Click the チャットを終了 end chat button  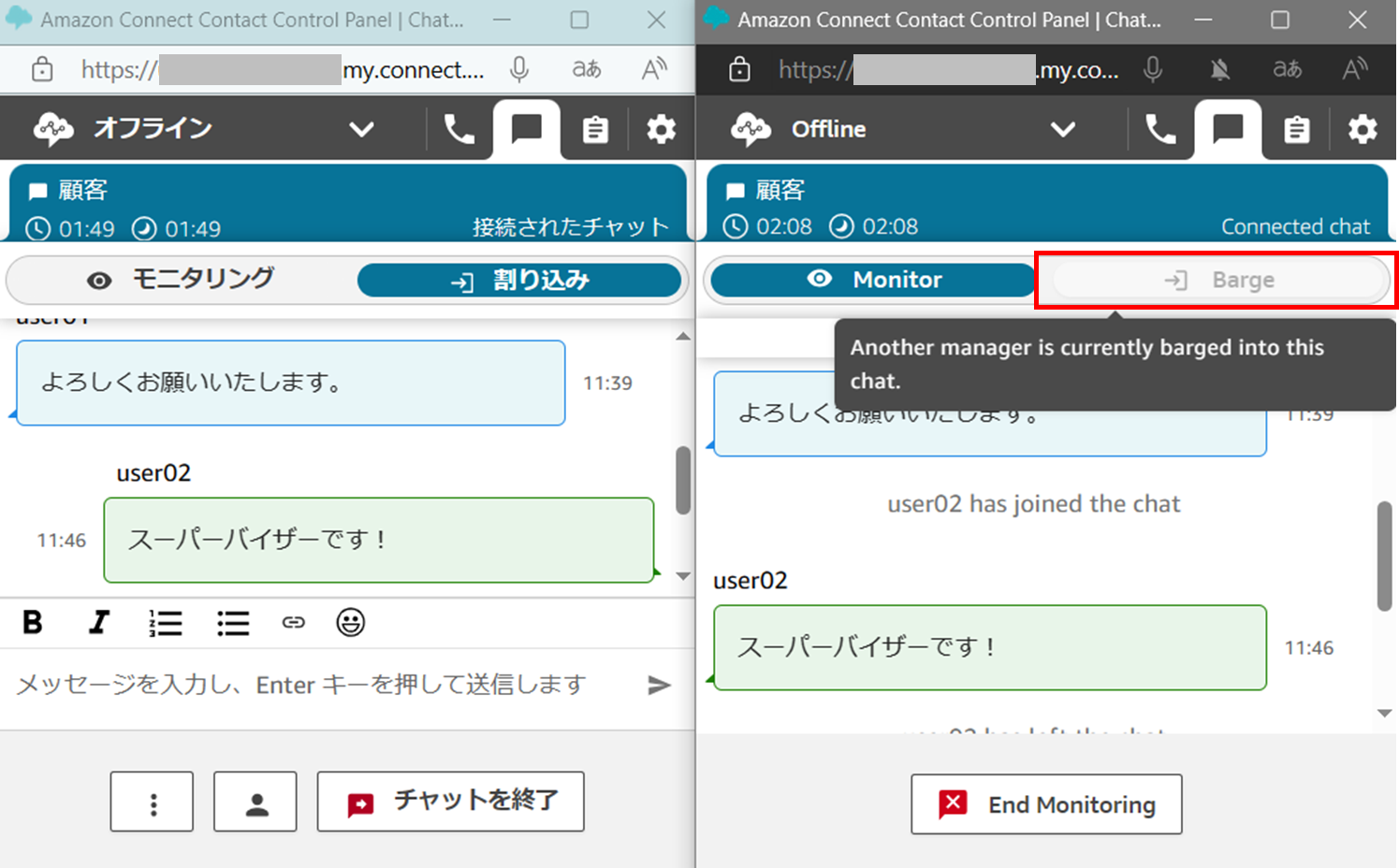(x=451, y=802)
